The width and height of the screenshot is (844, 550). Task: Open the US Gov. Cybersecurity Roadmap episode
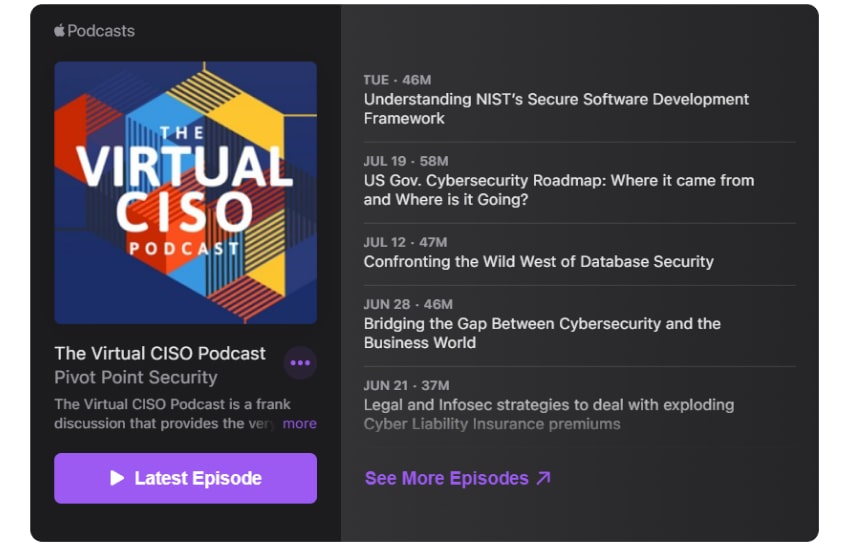tap(559, 190)
